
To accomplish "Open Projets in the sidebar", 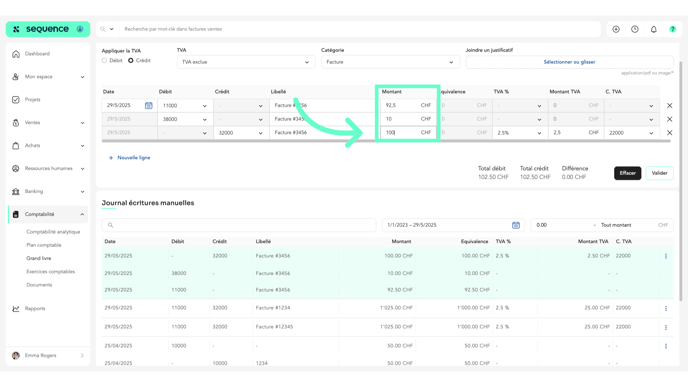I will (x=32, y=100).
